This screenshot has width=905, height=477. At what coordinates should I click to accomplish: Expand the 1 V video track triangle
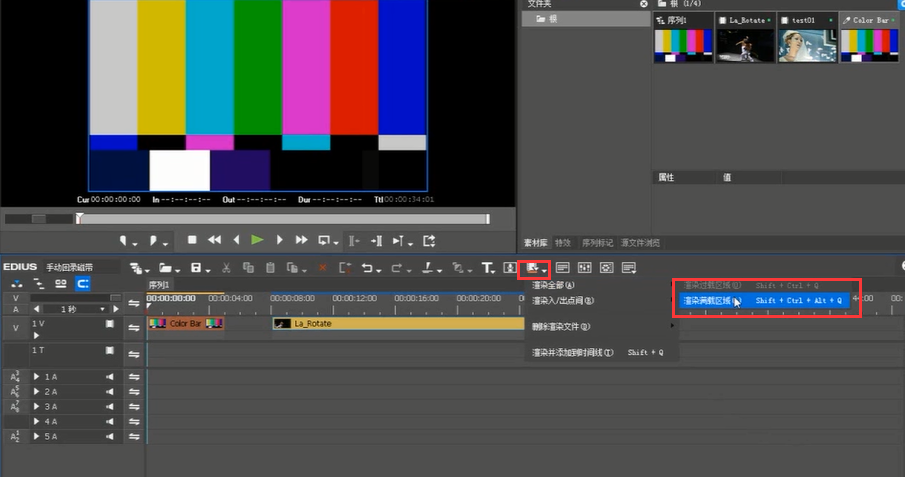(x=37, y=336)
